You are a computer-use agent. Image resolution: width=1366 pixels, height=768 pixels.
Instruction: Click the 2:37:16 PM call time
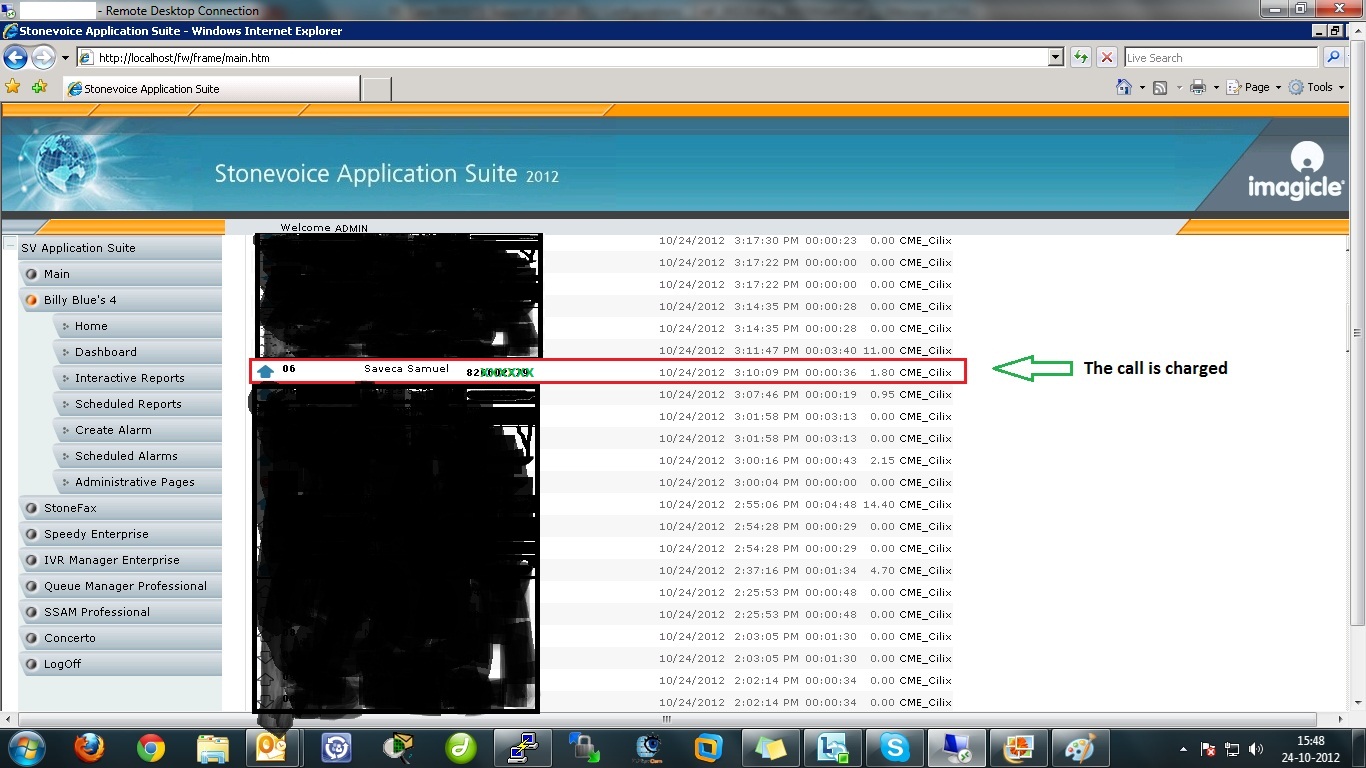[x=766, y=570]
